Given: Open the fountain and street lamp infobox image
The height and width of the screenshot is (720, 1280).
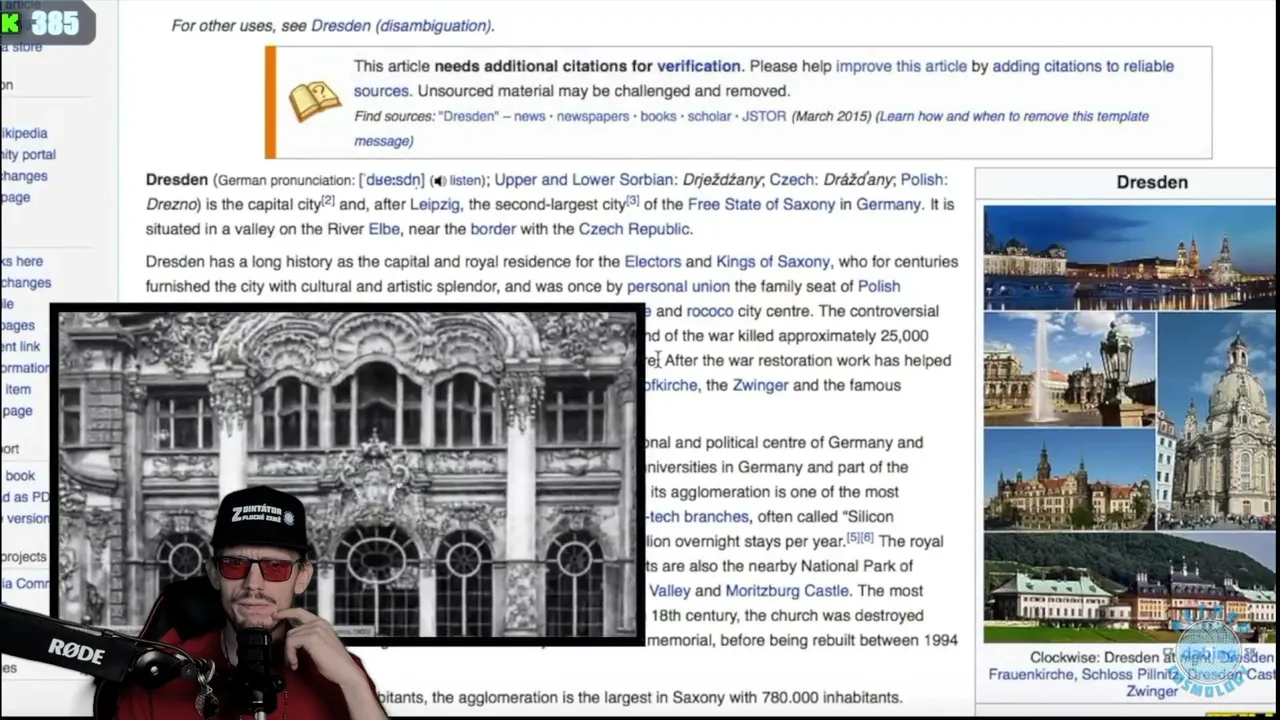Looking at the screenshot, I should 1070,369.
